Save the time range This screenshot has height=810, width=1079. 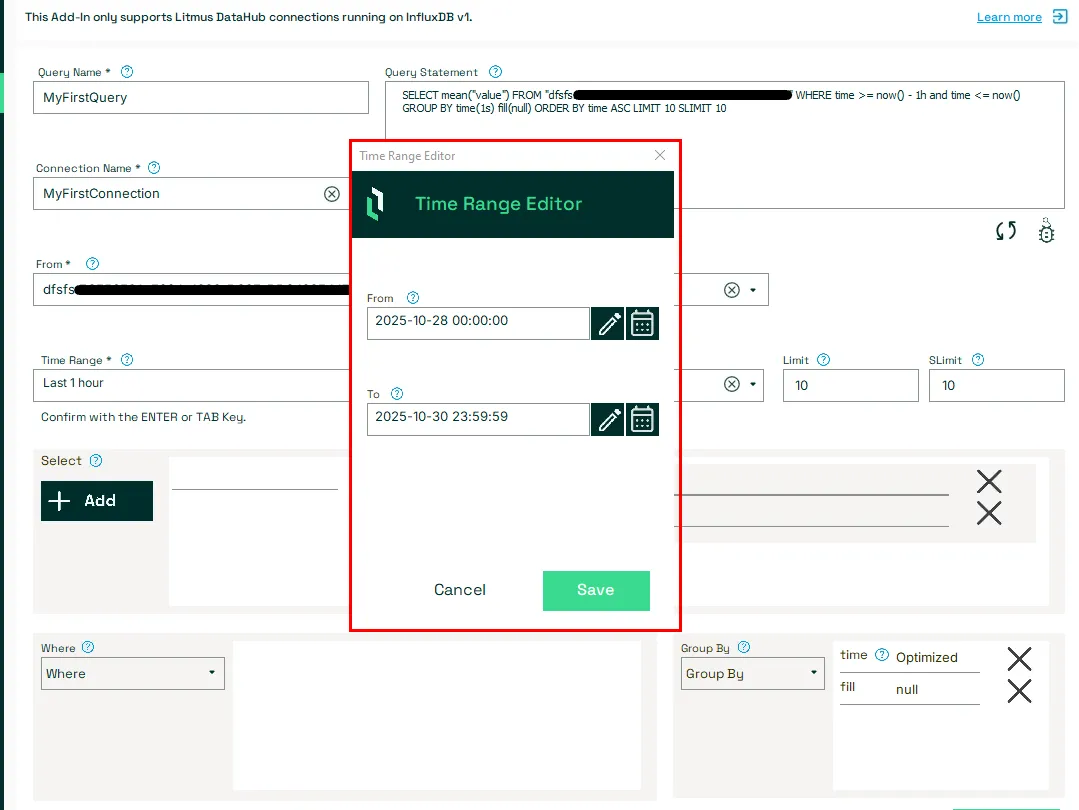[596, 590]
